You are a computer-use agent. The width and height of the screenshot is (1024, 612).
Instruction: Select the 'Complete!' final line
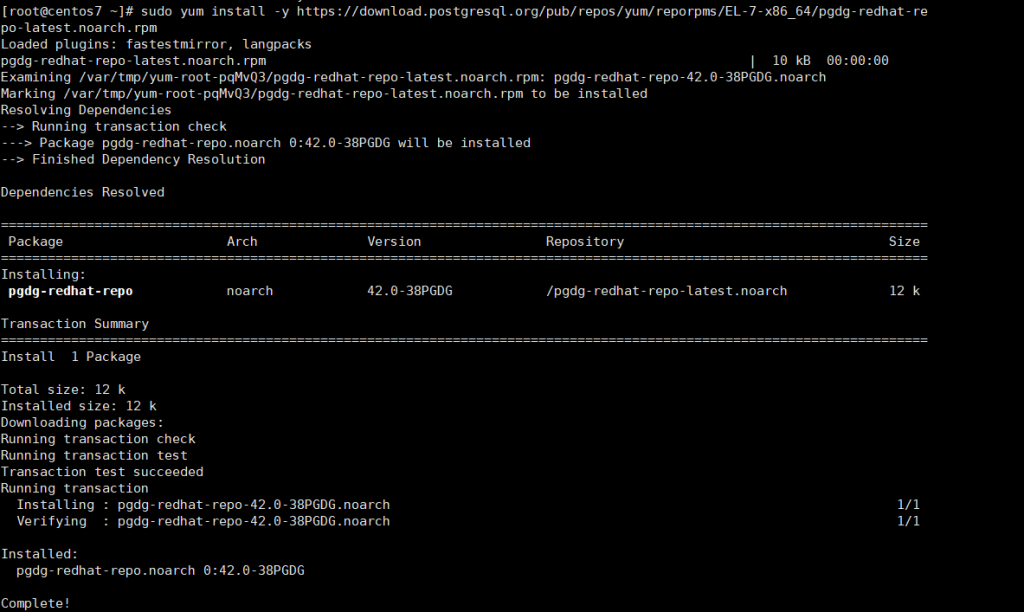tap(35, 604)
